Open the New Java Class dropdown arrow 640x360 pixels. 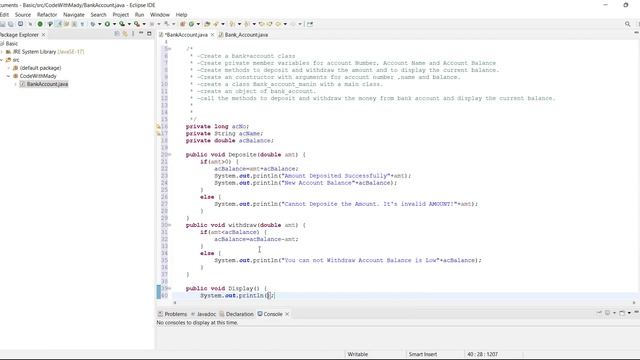(x=198, y=24)
